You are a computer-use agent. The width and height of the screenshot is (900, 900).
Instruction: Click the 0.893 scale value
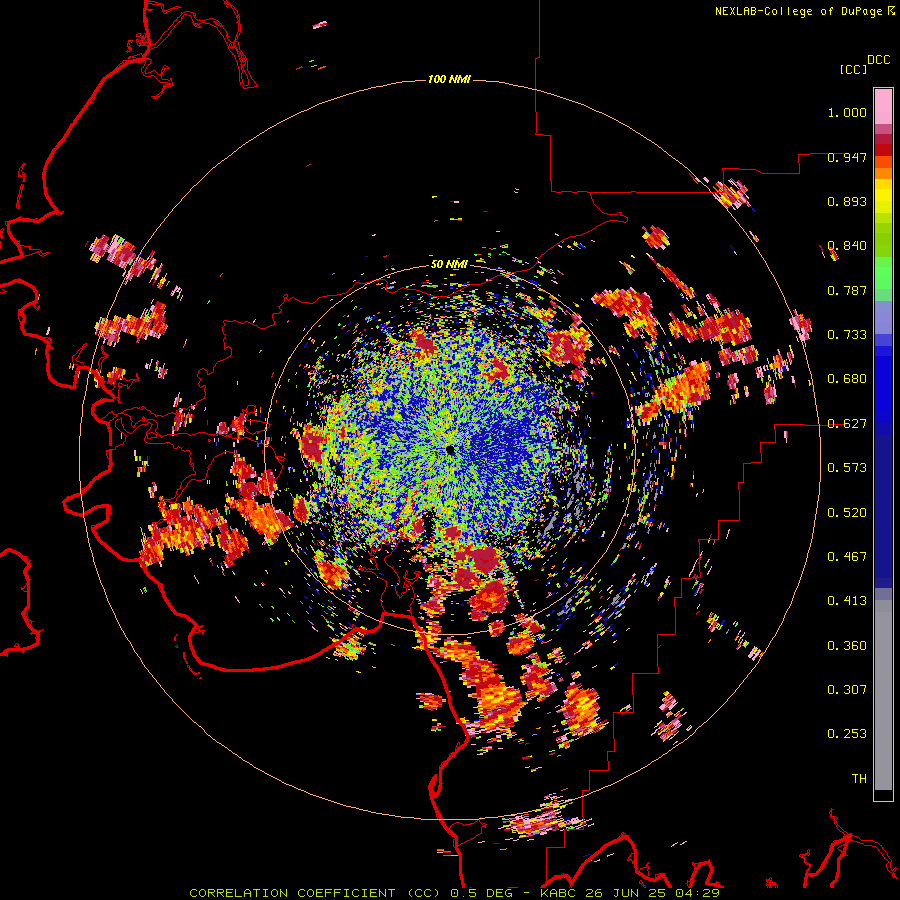pyautogui.click(x=847, y=201)
